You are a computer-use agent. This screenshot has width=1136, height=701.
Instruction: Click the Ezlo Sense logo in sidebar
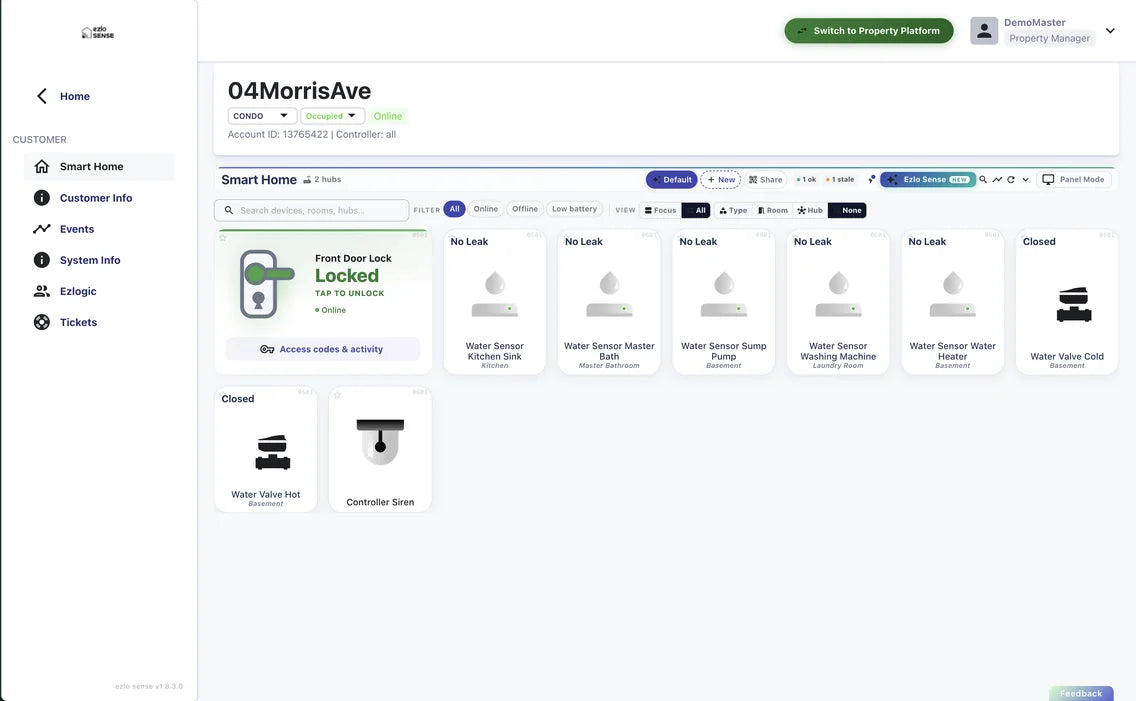(98, 33)
